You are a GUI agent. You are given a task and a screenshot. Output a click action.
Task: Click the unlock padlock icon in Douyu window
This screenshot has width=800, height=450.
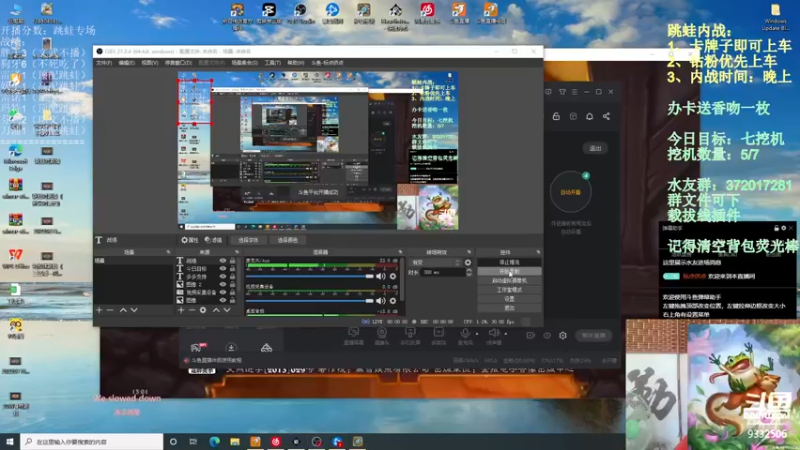pyautogui.click(x=556, y=116)
